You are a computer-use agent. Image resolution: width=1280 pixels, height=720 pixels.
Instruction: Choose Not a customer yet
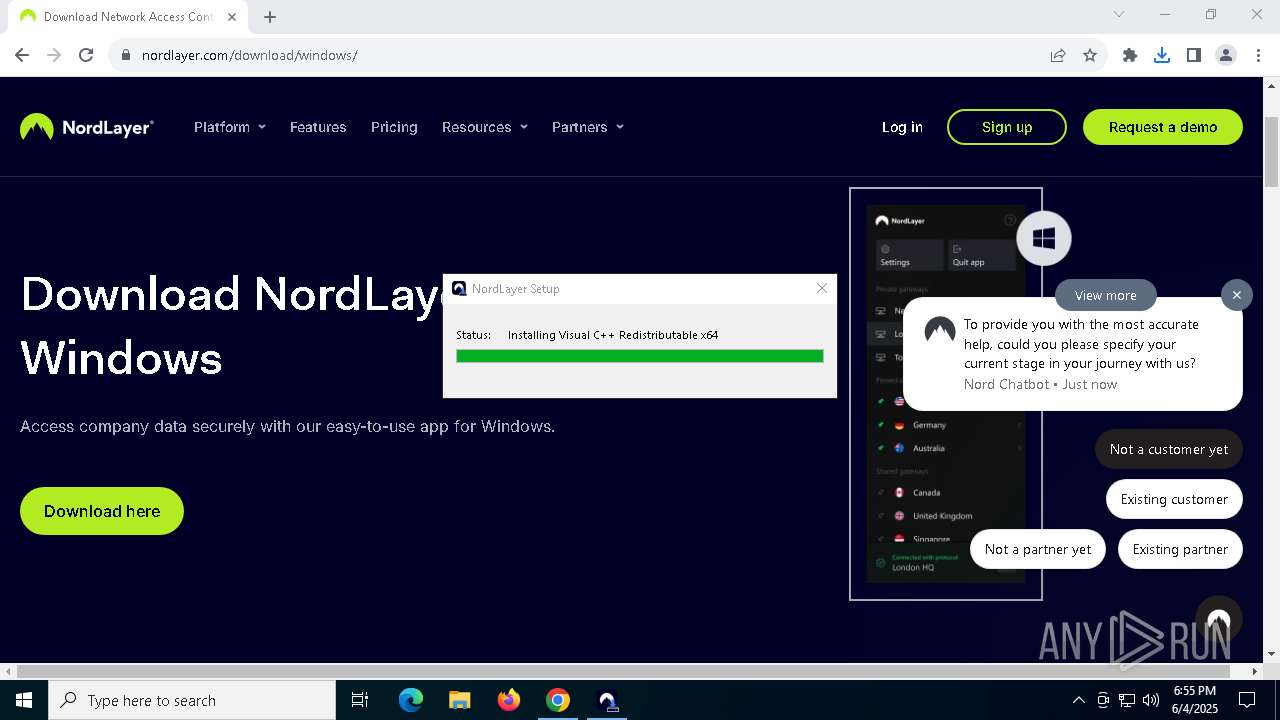[x=1169, y=449]
